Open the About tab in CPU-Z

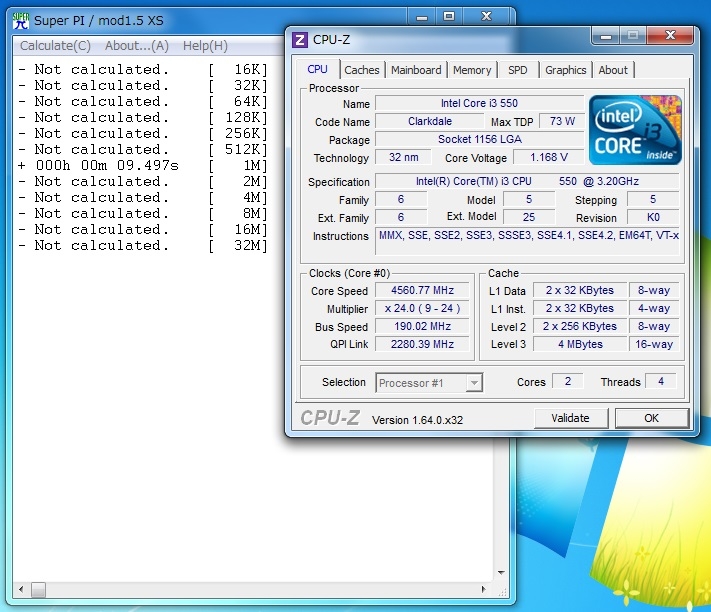pos(613,70)
